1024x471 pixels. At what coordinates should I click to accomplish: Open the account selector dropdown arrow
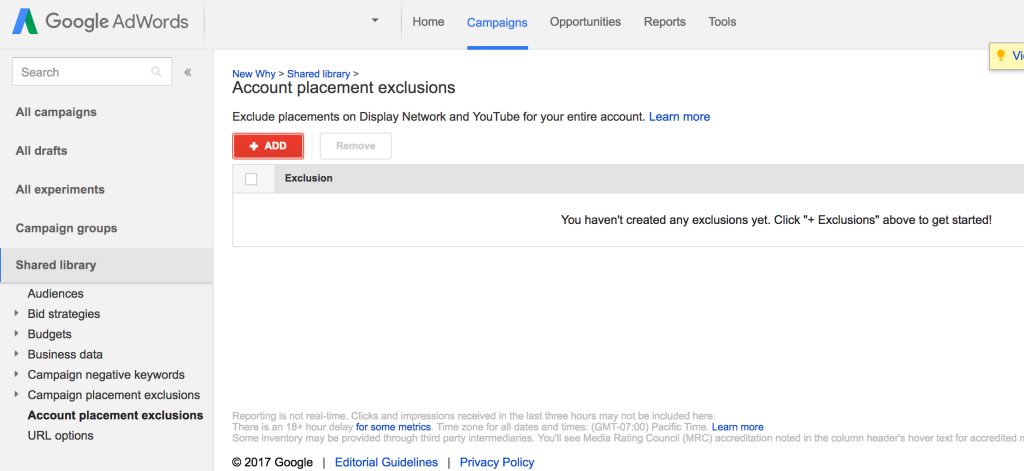(x=375, y=20)
